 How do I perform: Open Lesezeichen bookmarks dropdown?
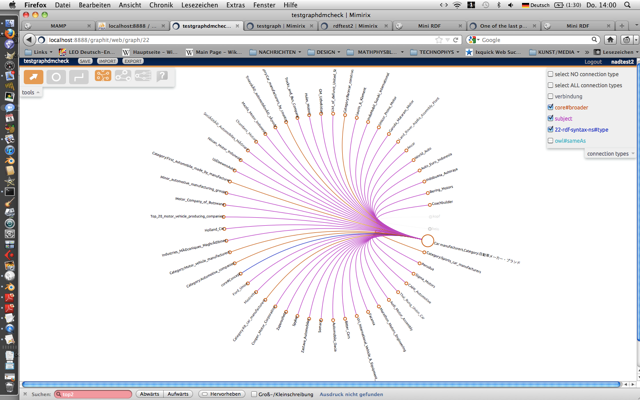(x=616, y=52)
